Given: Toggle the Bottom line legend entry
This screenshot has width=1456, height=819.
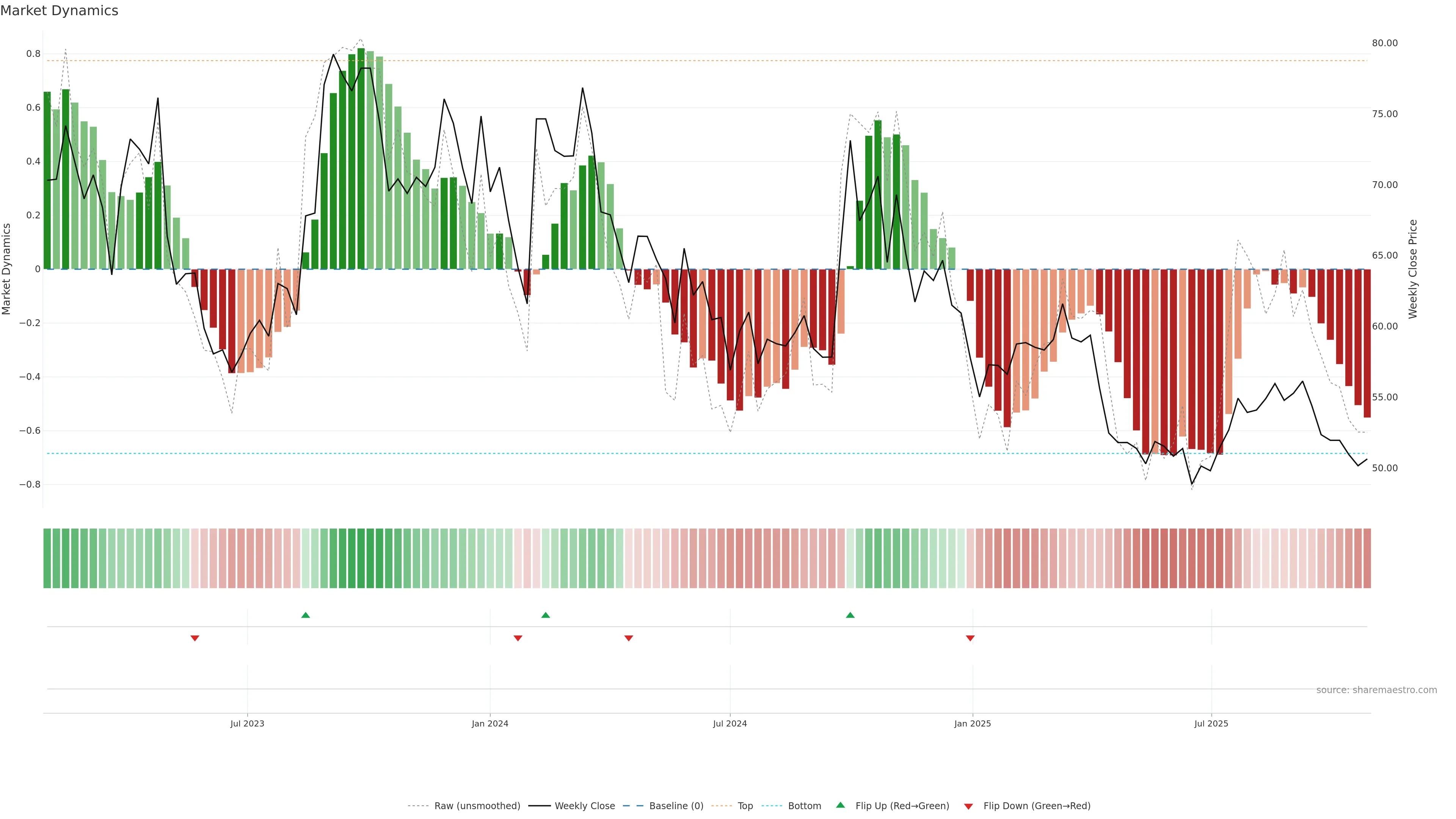Looking at the screenshot, I should (x=804, y=806).
